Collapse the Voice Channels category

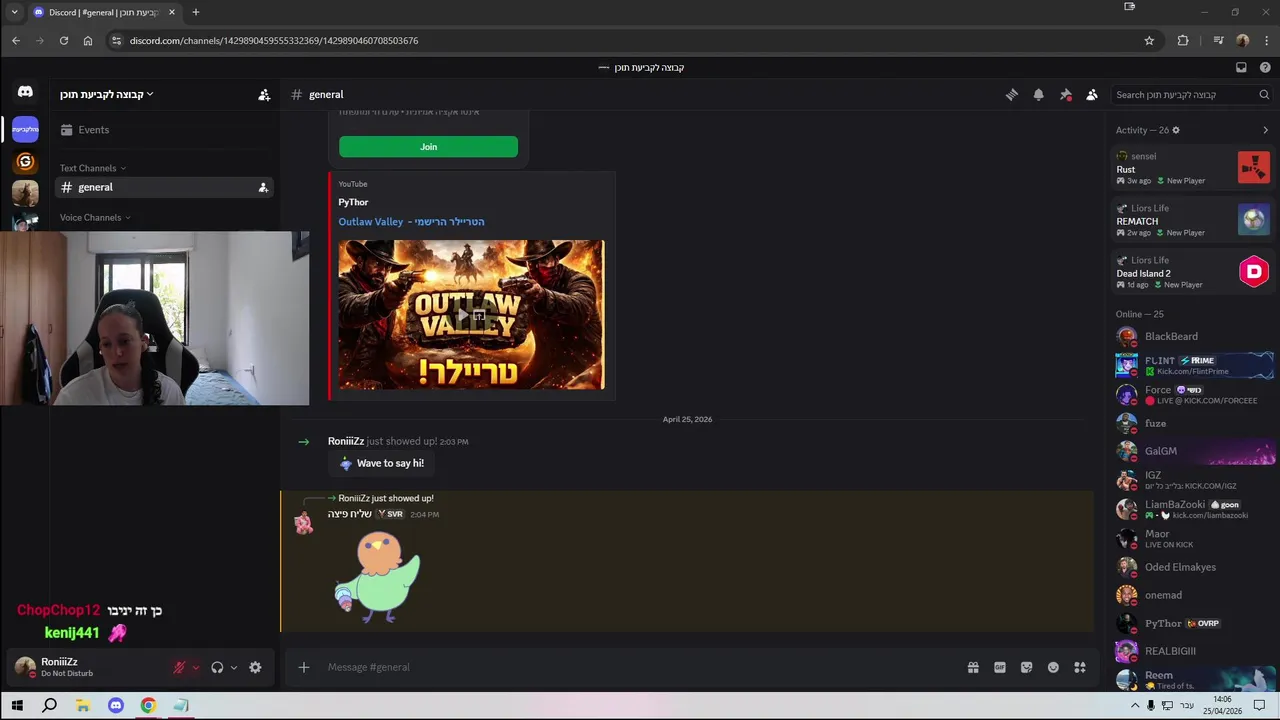coord(95,217)
